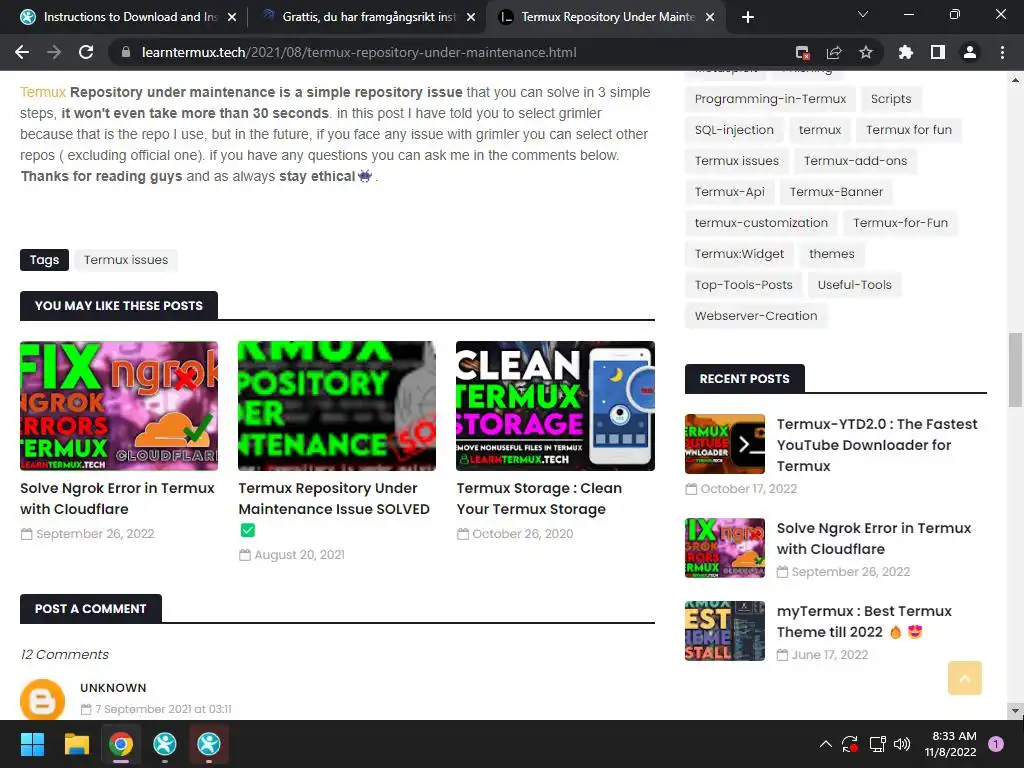The image size is (1024, 768).
Task: Close the Grattis, du har framgångsrikt tab
Action: 471,17
